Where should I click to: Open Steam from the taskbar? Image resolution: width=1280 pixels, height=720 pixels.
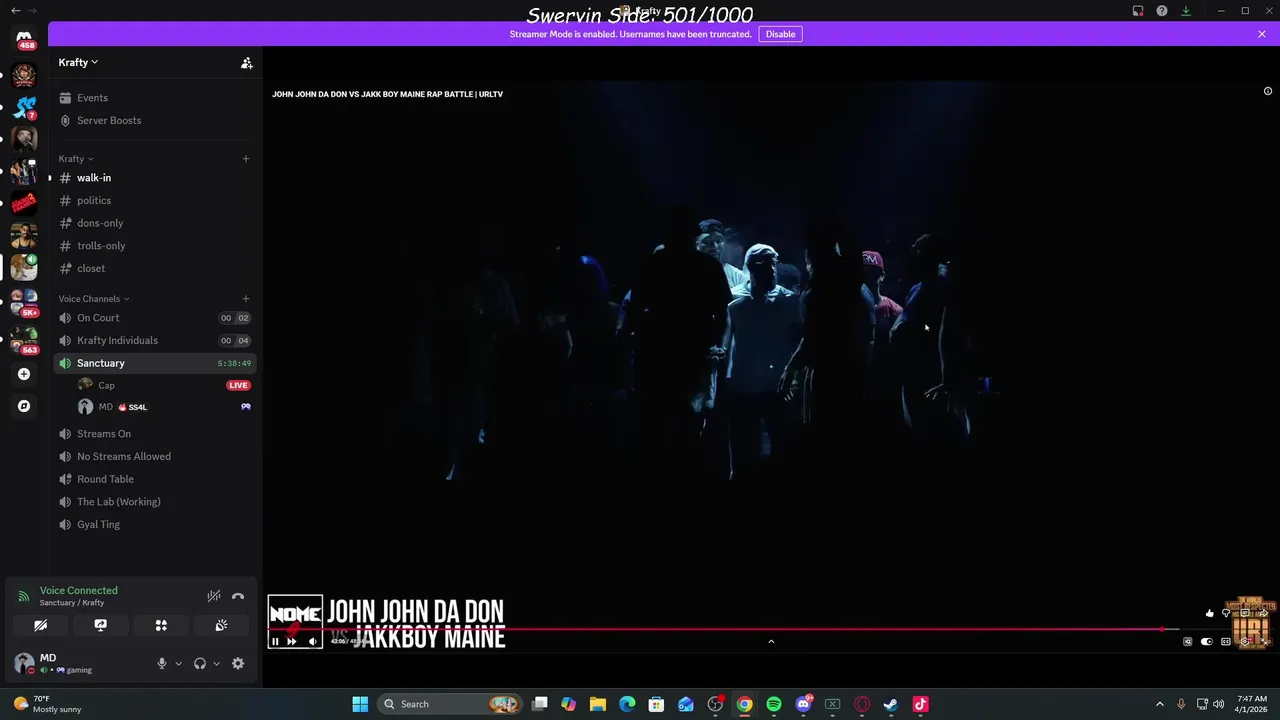point(891,704)
